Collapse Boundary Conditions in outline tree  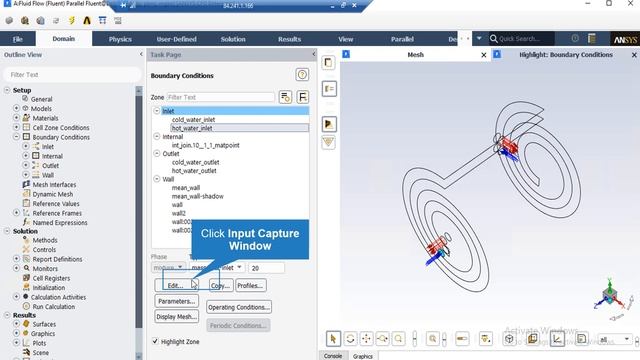[x=16, y=137]
